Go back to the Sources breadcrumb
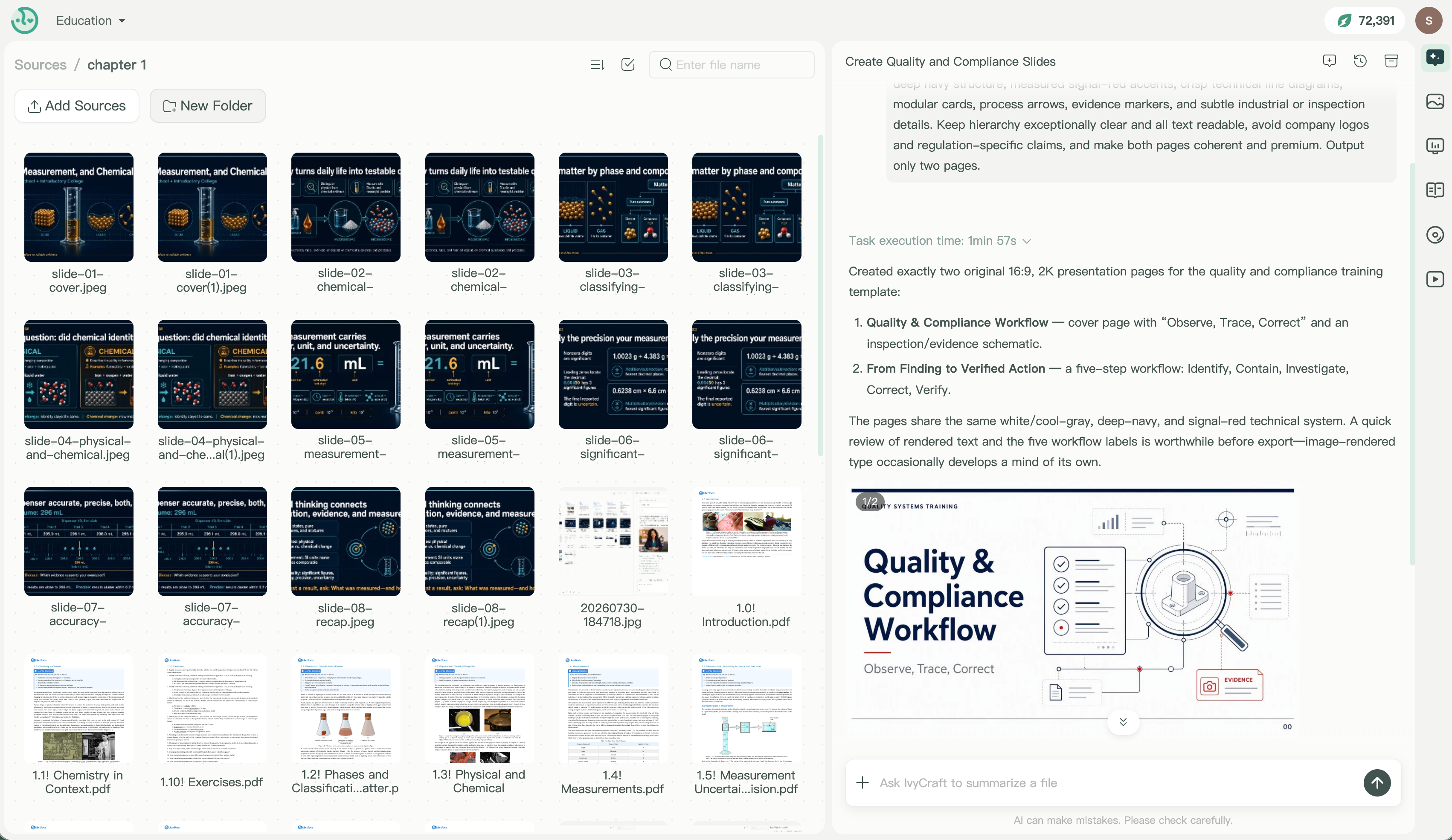The image size is (1452, 840). pos(41,64)
